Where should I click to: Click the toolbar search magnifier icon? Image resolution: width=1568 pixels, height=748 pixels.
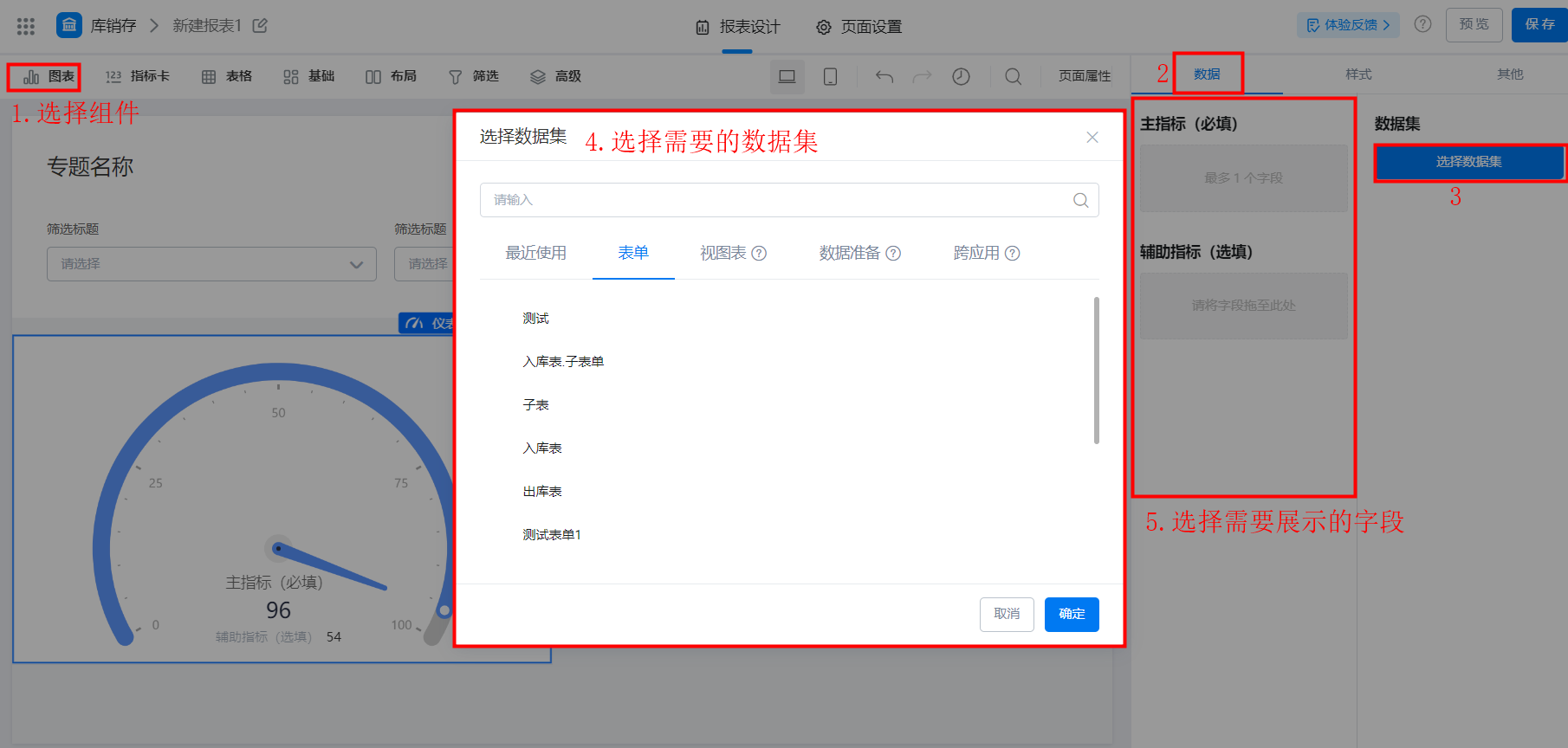pos(1013,76)
